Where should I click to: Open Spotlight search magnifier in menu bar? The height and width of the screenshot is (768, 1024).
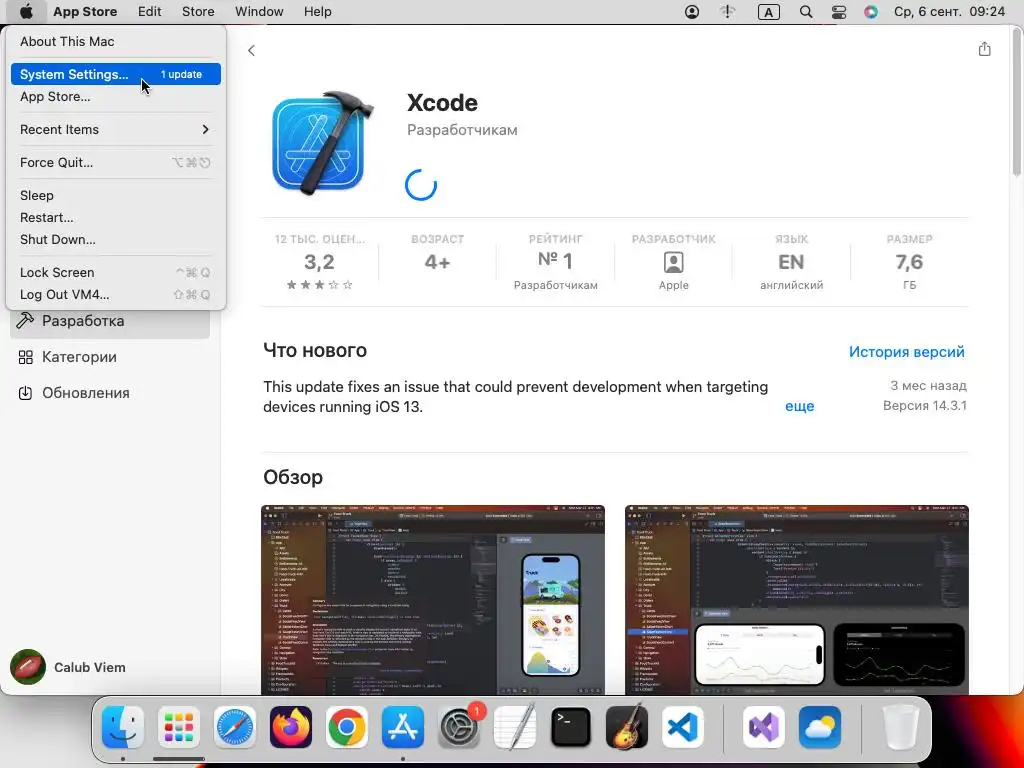point(806,12)
